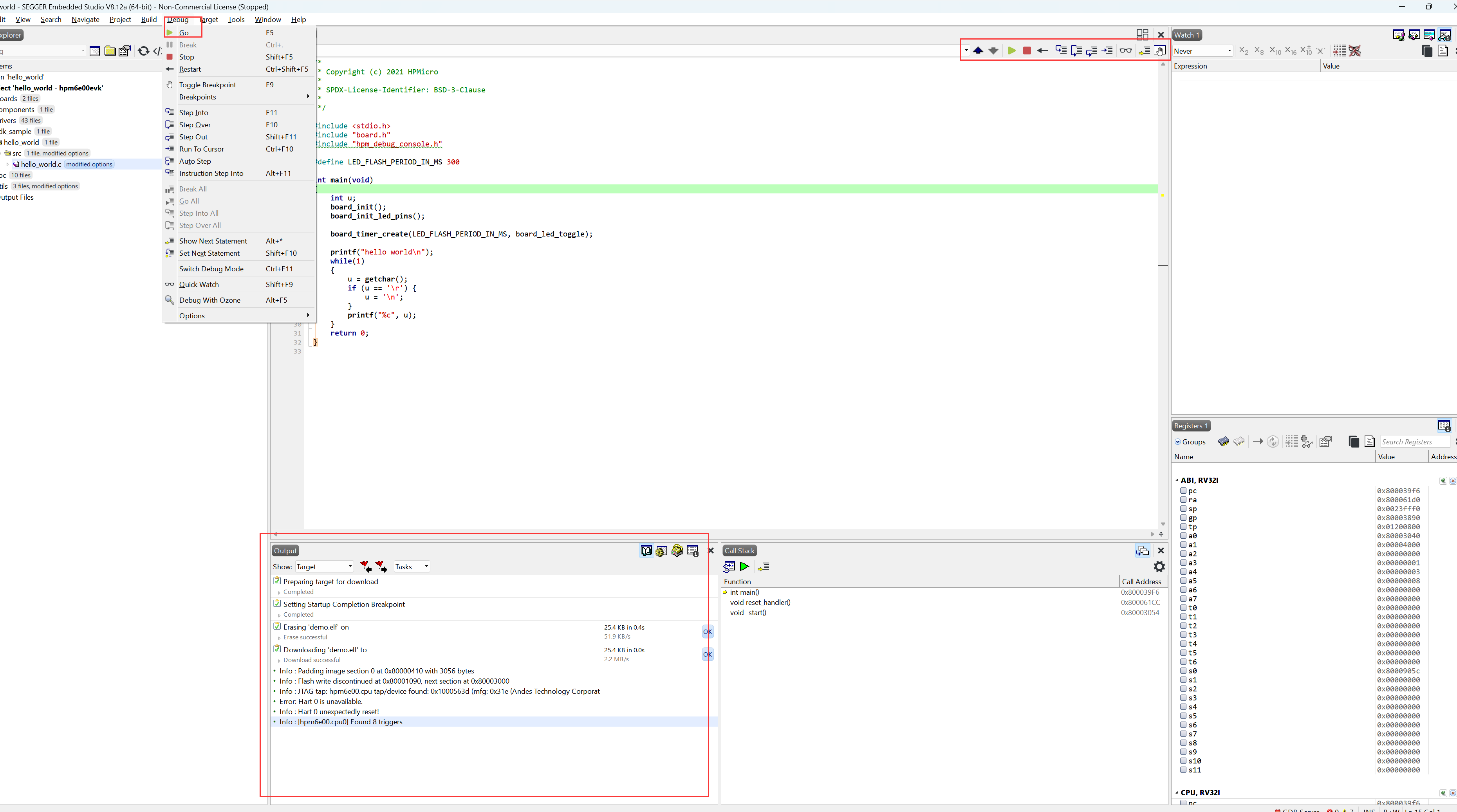Open the Never refresh dropdown in Watch

point(1202,51)
